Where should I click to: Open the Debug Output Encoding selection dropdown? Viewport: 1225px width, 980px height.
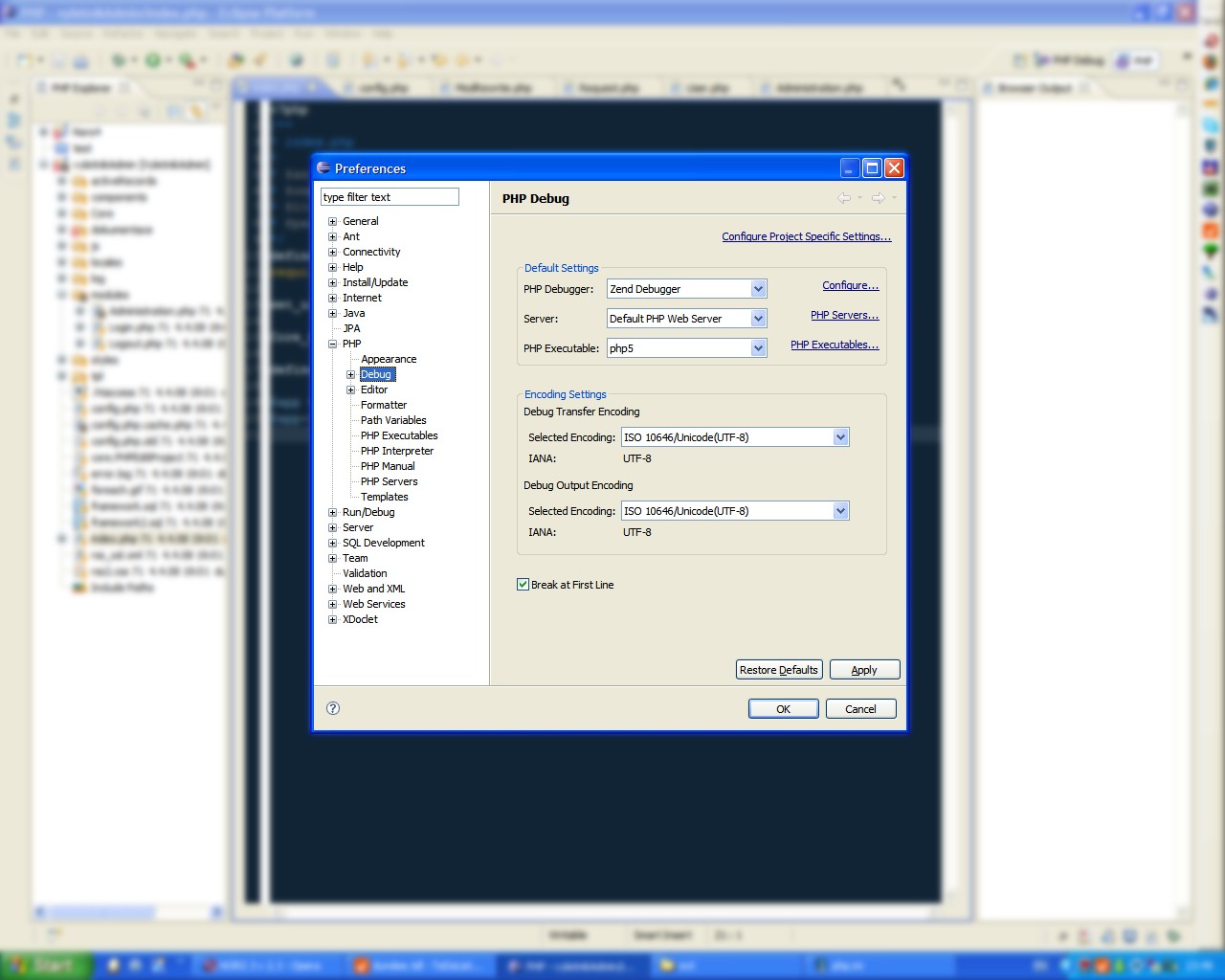click(x=840, y=511)
